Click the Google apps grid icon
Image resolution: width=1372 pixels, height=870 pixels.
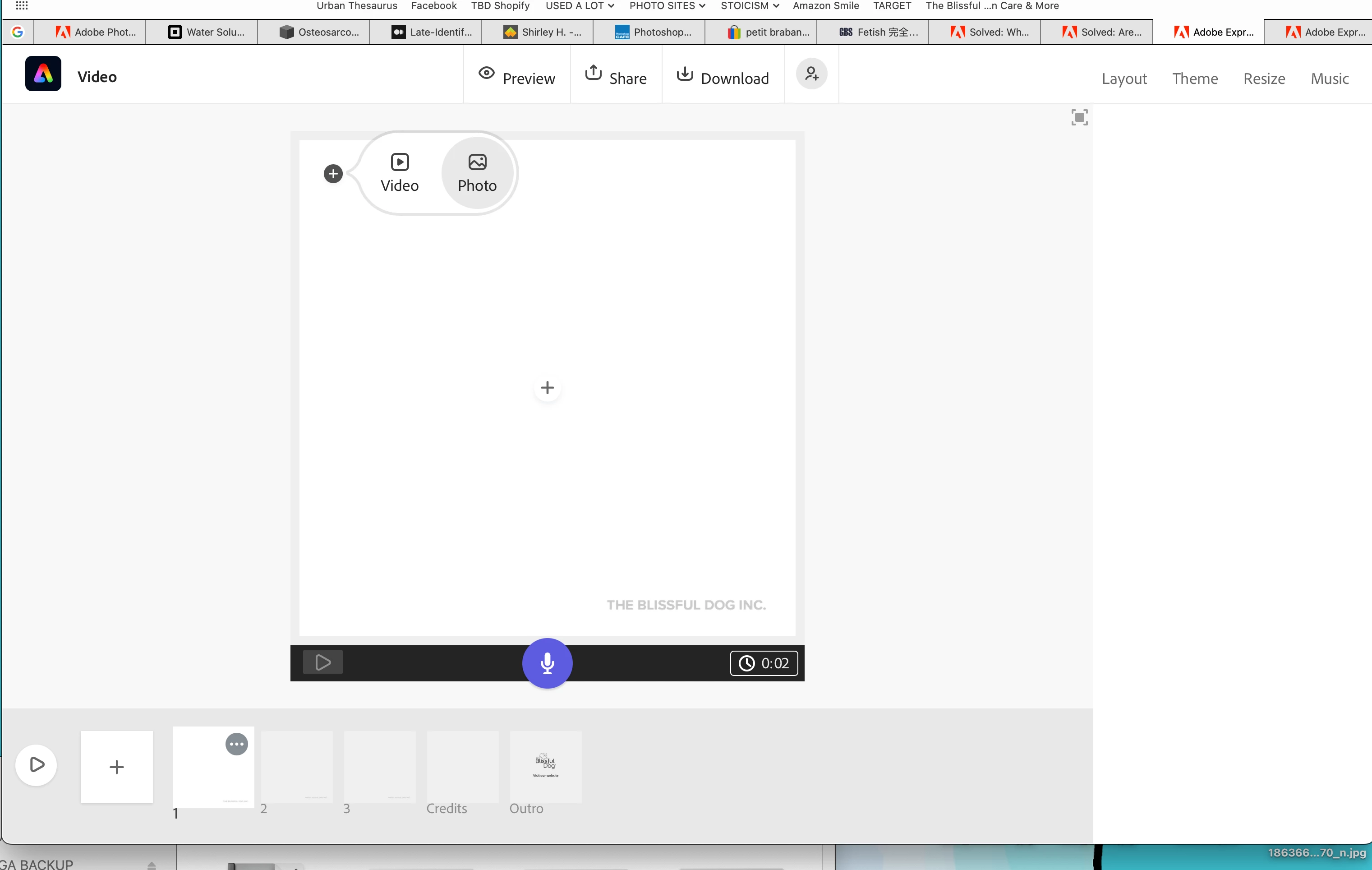(x=22, y=6)
